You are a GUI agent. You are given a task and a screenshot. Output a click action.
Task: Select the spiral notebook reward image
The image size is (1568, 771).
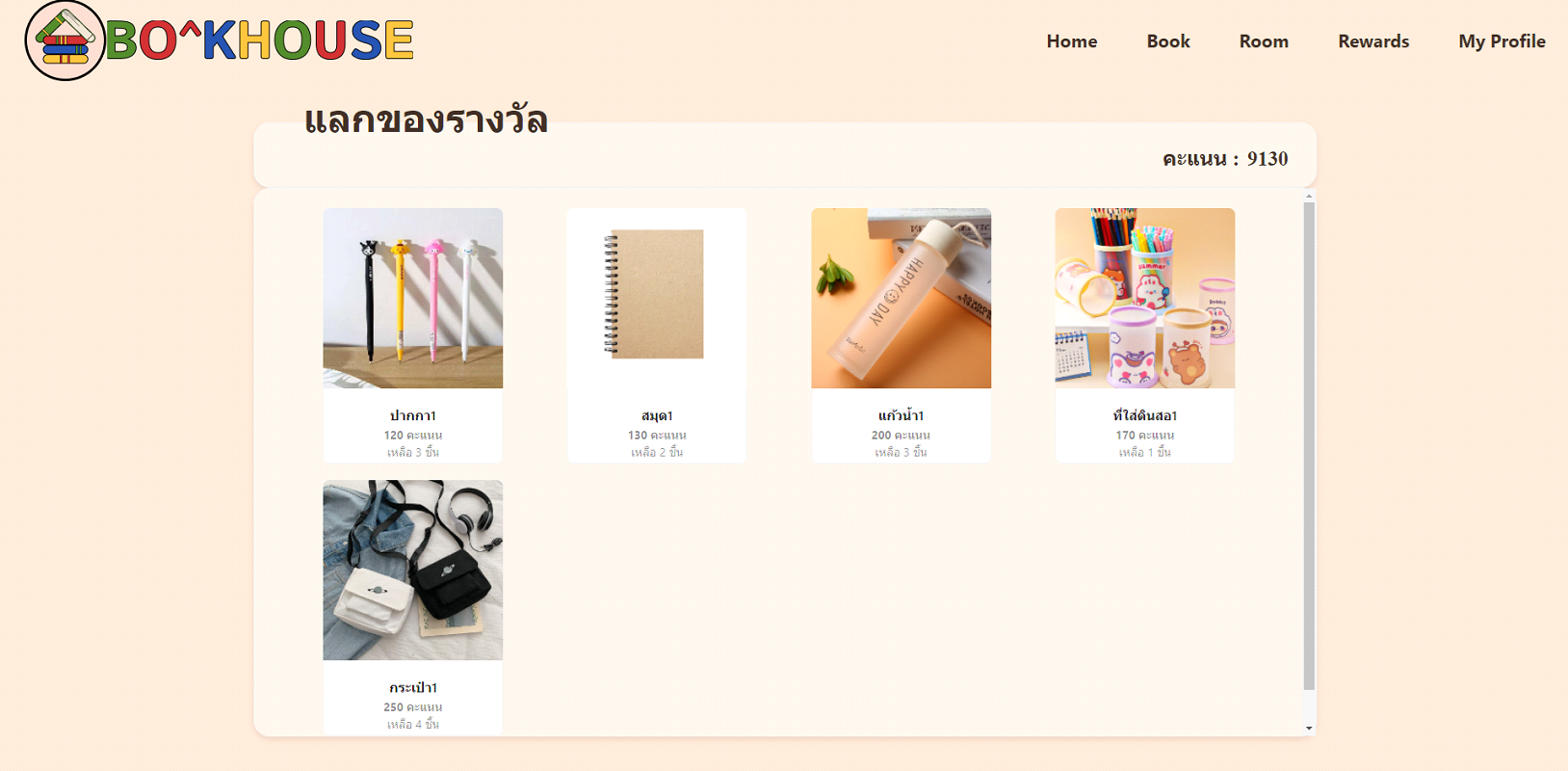click(x=657, y=299)
